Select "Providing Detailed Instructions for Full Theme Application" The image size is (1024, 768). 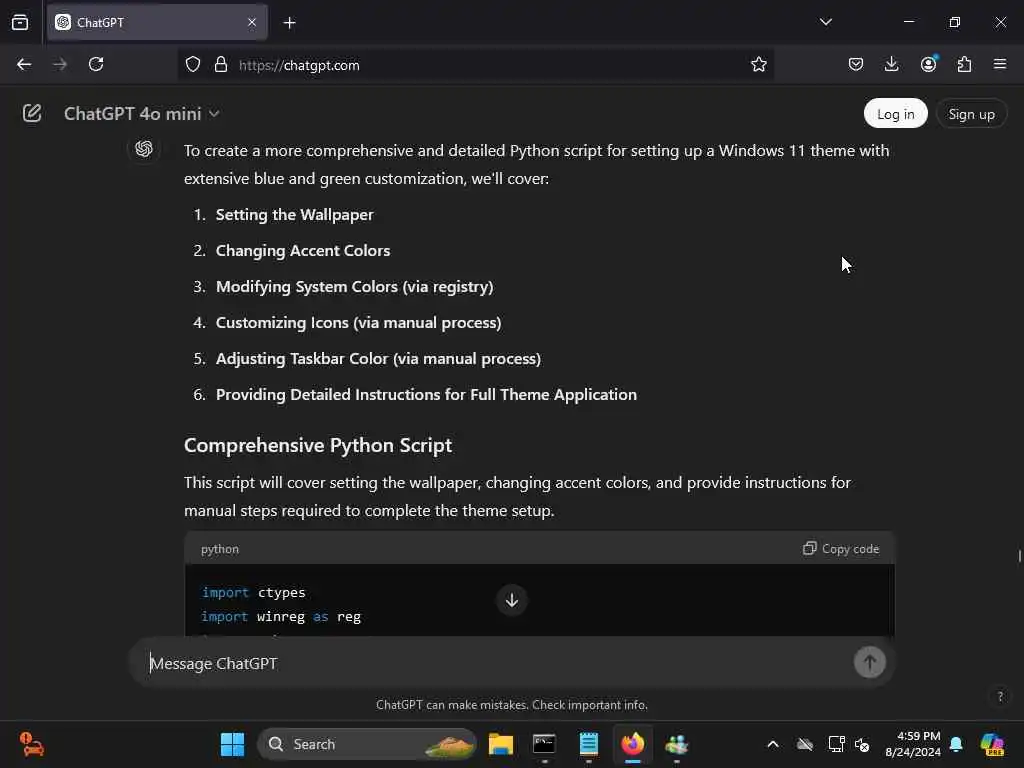[x=426, y=394]
